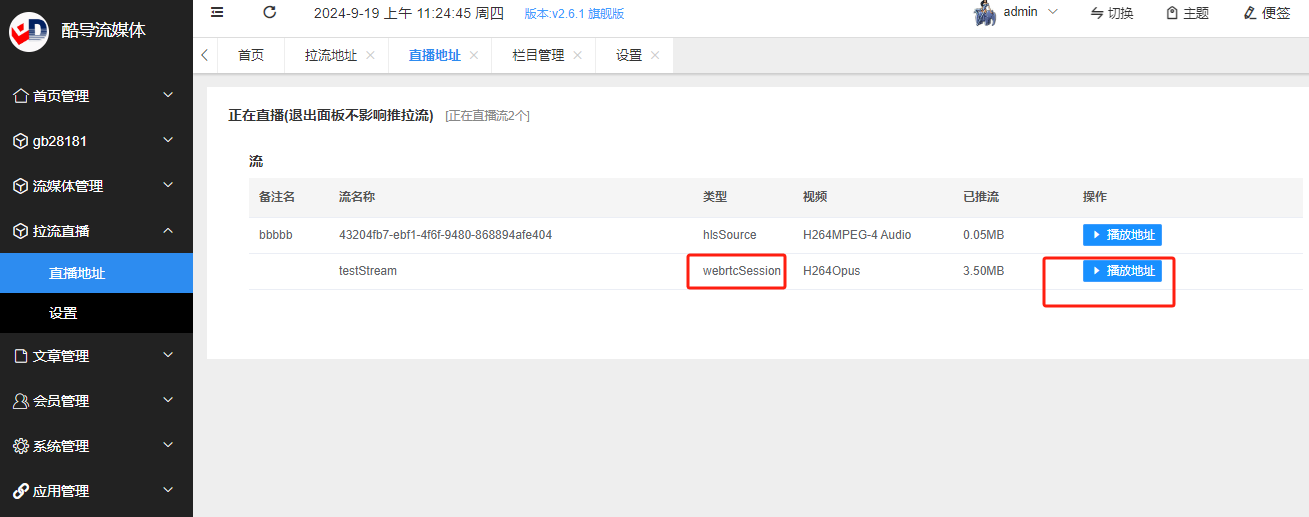Image resolution: width=1309 pixels, height=517 pixels.
Task: Expand the 系统管理 sidebar menu
Action: 96,446
